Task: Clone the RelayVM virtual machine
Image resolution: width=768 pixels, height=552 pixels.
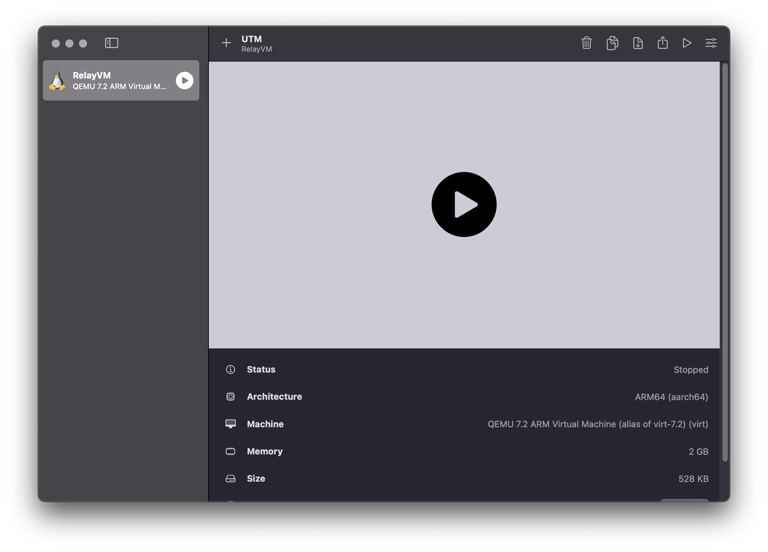Action: pyautogui.click(x=612, y=43)
